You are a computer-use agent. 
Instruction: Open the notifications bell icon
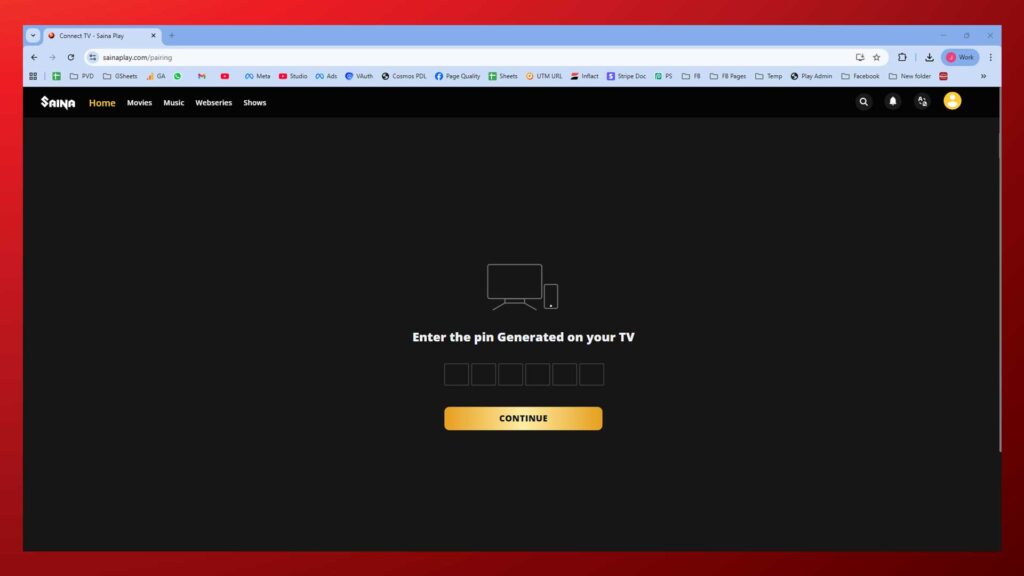pyautogui.click(x=893, y=102)
